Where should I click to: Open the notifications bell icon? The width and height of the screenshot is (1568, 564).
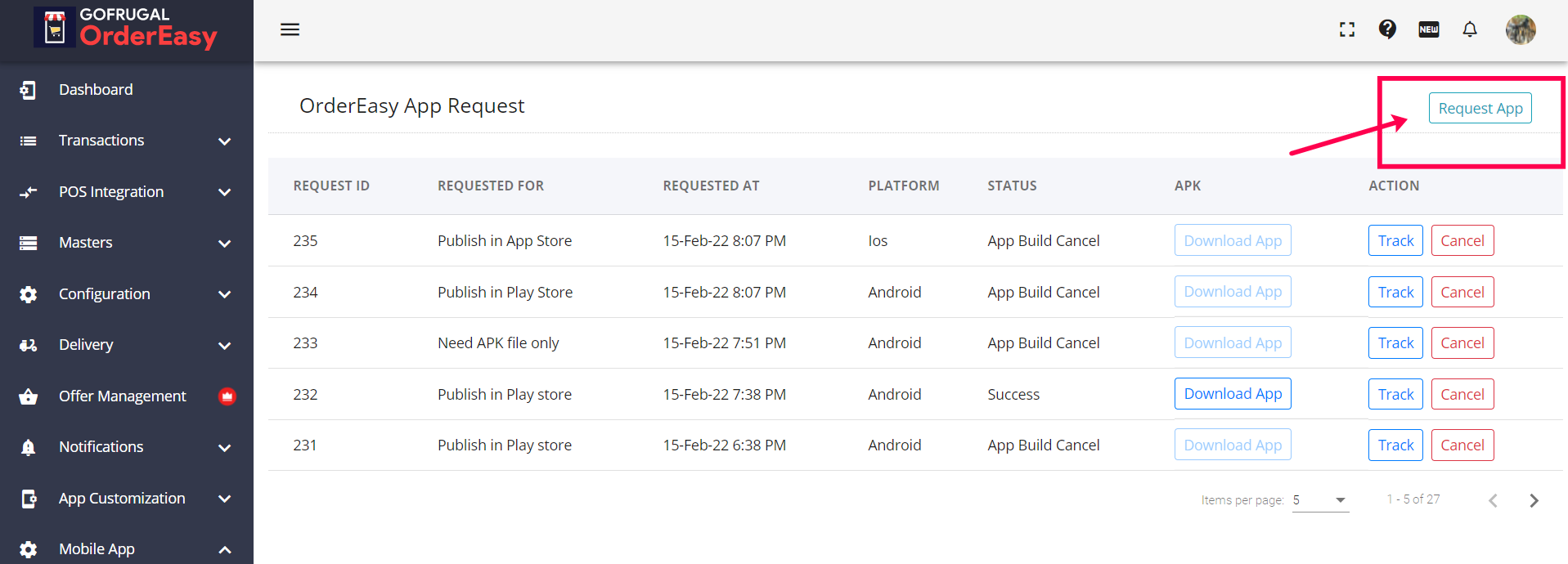[x=1470, y=29]
